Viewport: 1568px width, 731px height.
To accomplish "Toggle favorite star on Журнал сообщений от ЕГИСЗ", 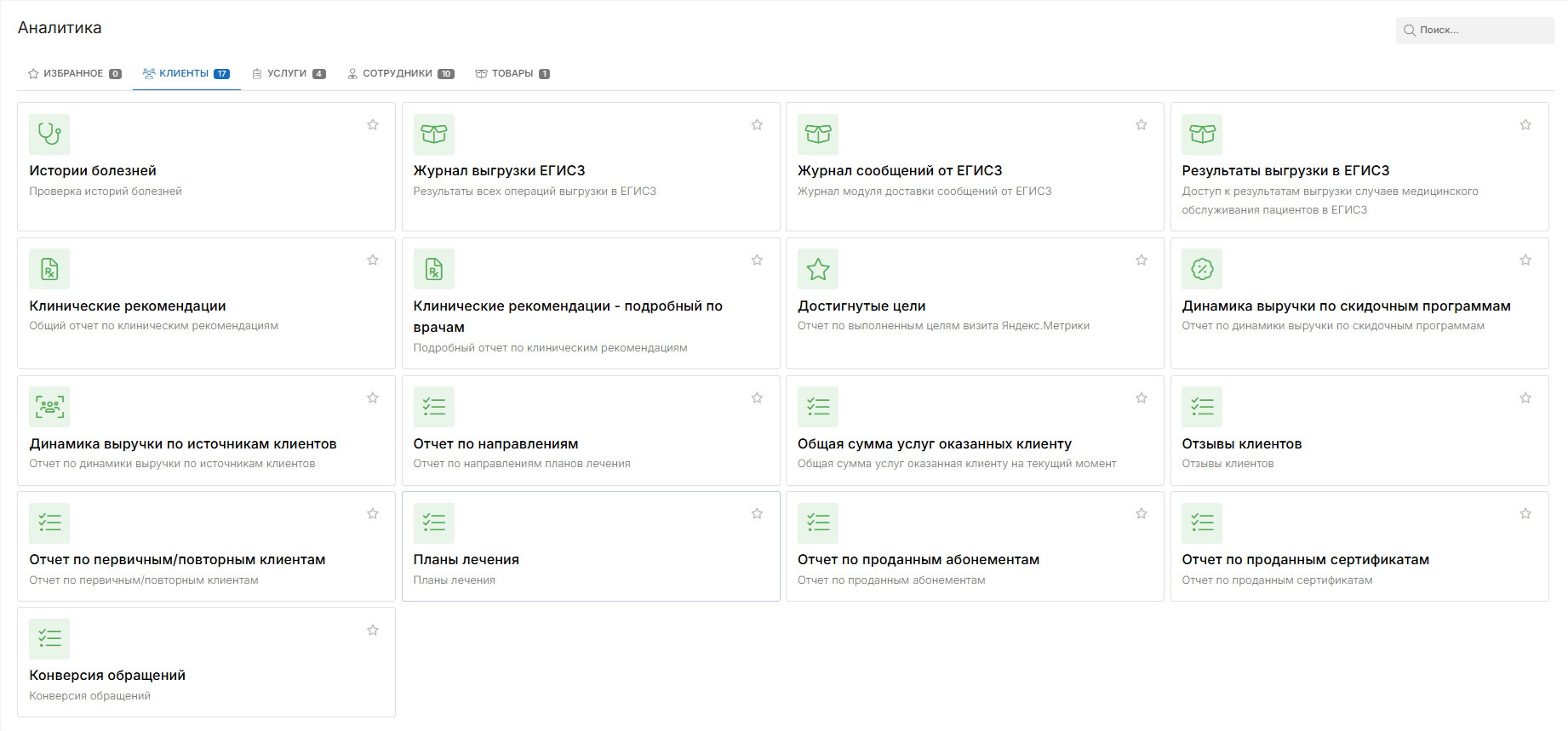I will click(x=1142, y=125).
